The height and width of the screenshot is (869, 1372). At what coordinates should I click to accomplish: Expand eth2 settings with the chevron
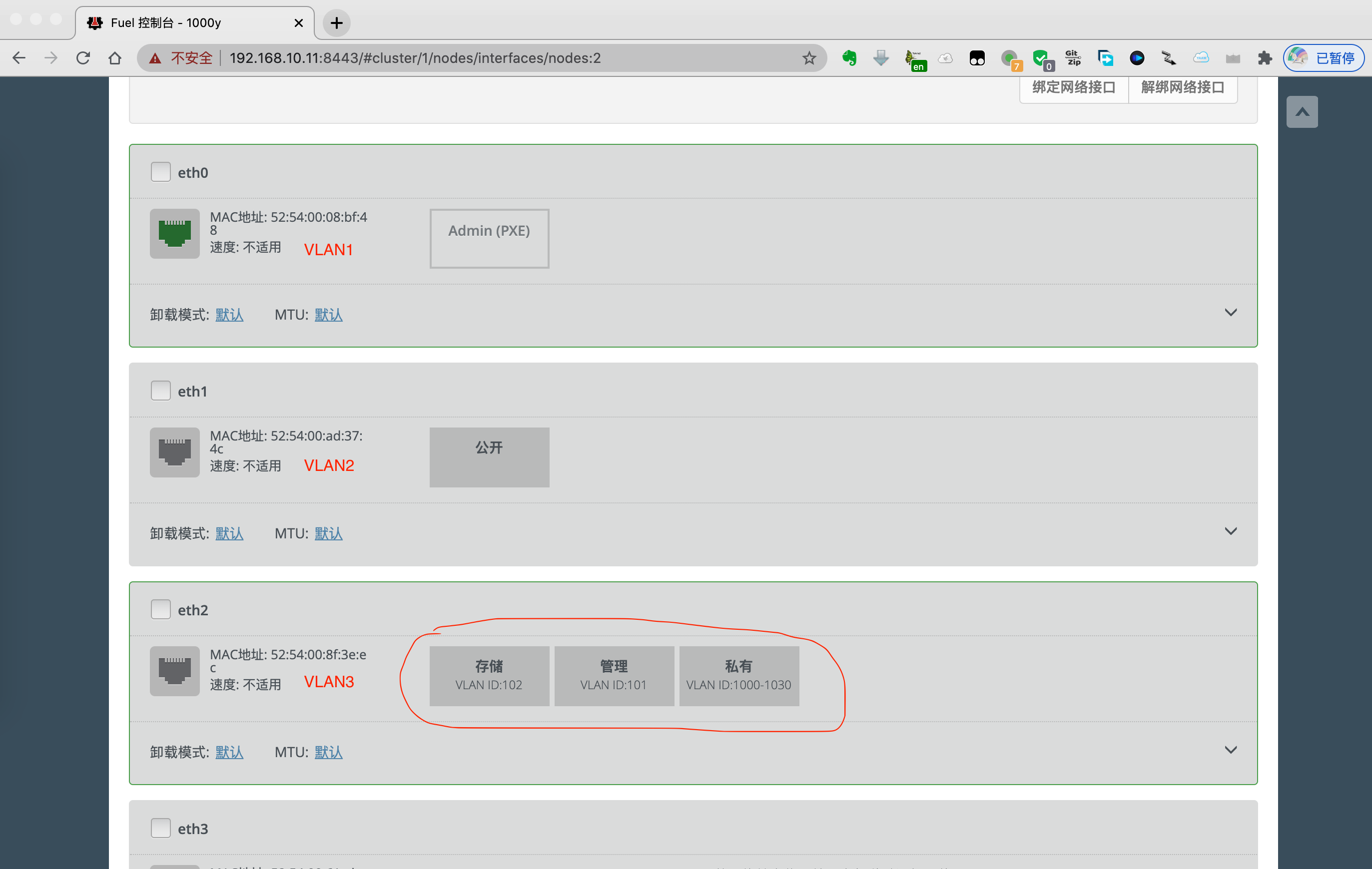1231,750
